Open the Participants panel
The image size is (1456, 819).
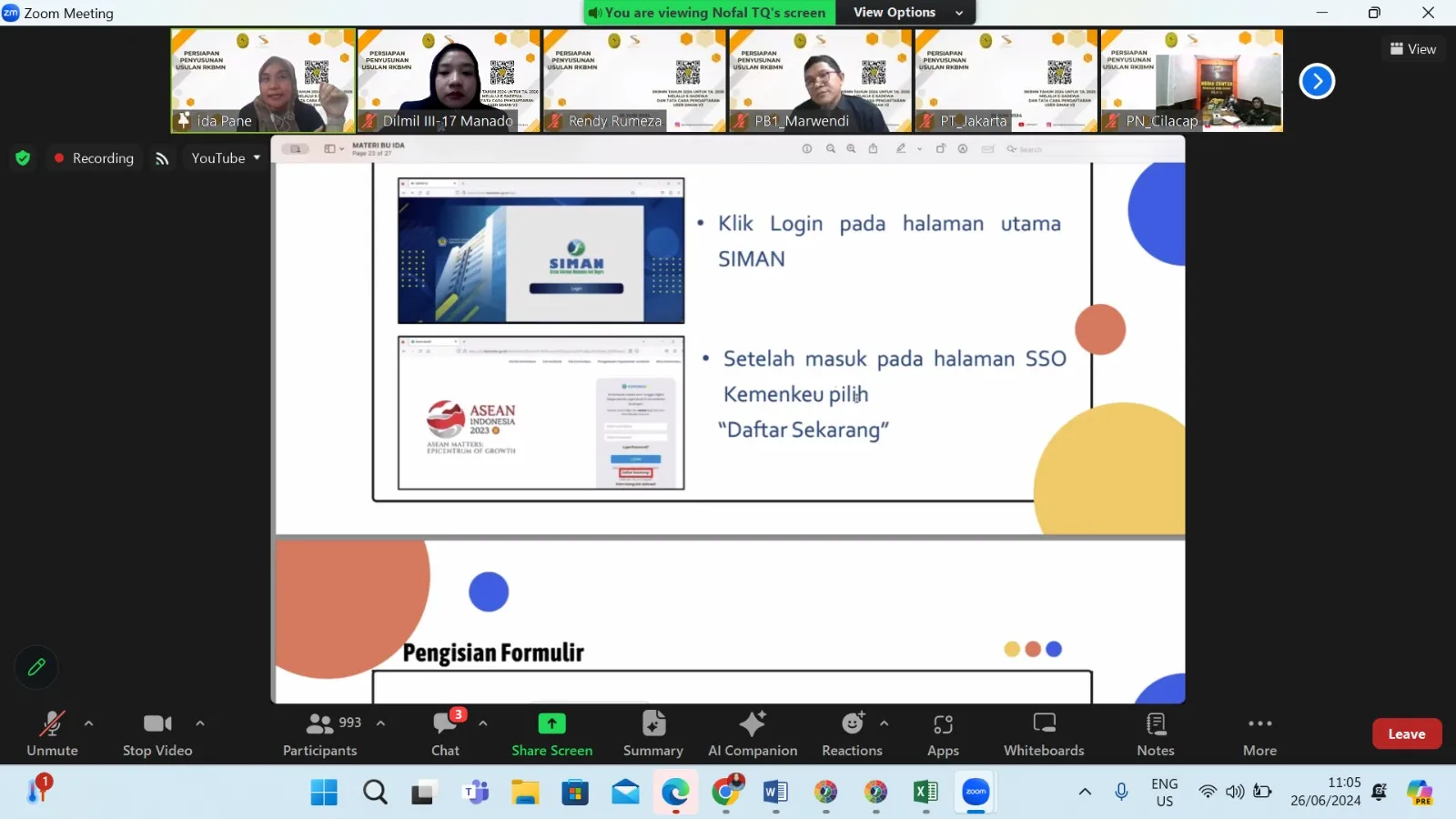(x=320, y=733)
